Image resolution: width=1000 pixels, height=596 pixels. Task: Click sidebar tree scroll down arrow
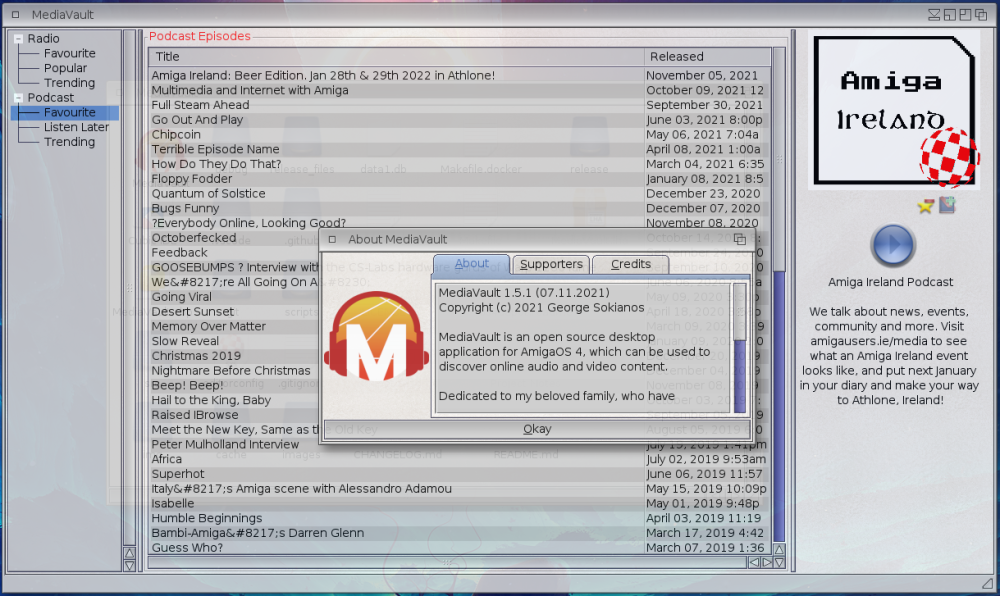[129, 565]
